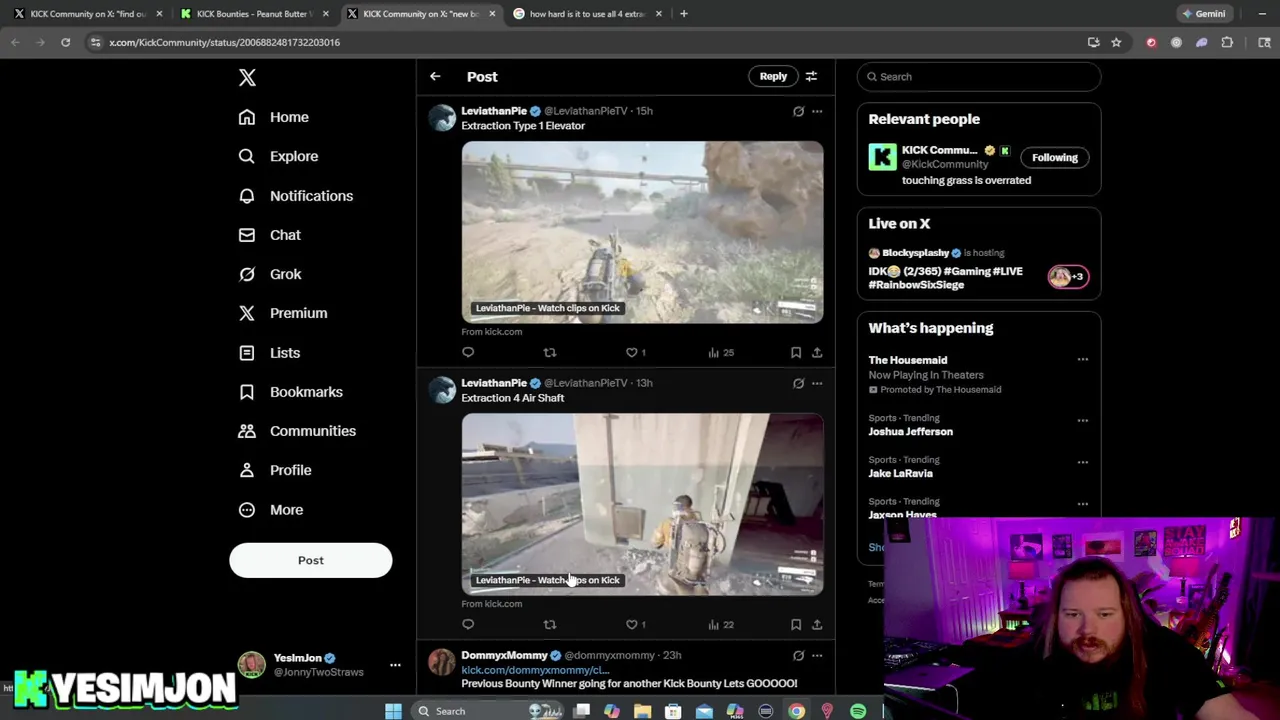This screenshot has width=1280, height=720.
Task: Play the Extraction Type 1 Elevator clip
Action: 642,232
